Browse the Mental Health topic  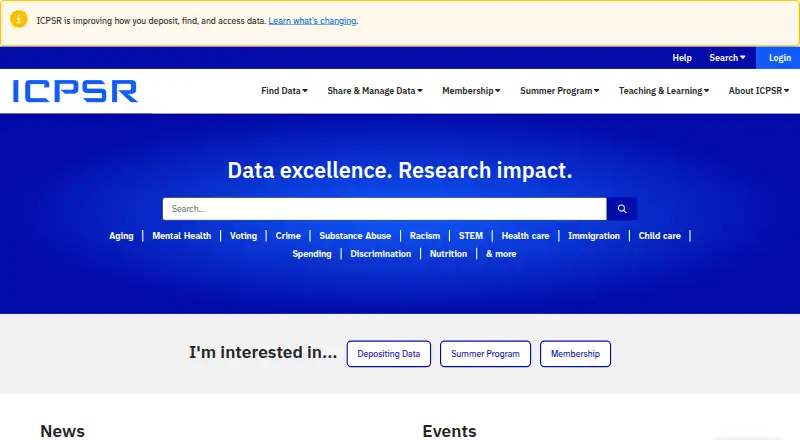pos(182,236)
